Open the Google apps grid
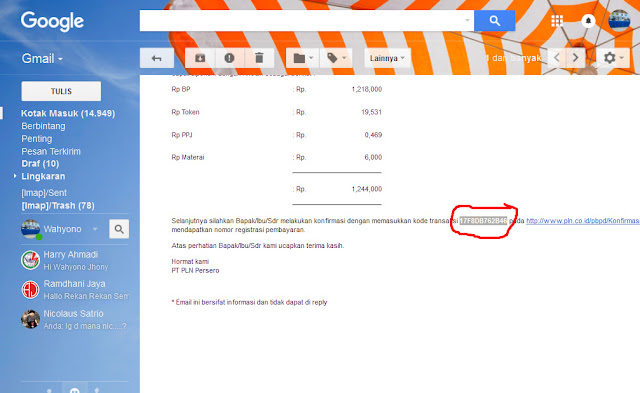 coord(557,21)
